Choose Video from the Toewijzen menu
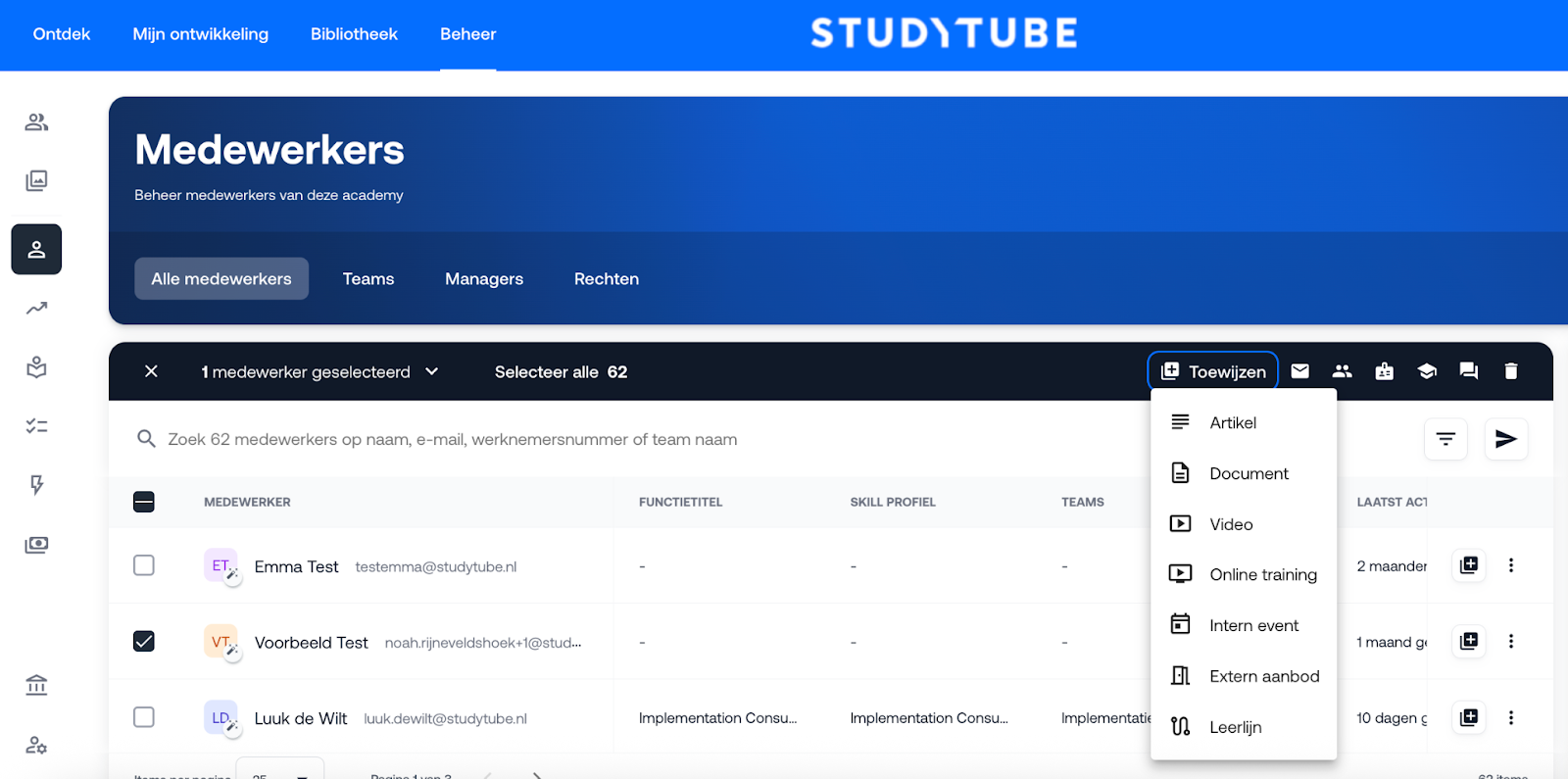The height and width of the screenshot is (779, 1568). pos(1244,524)
